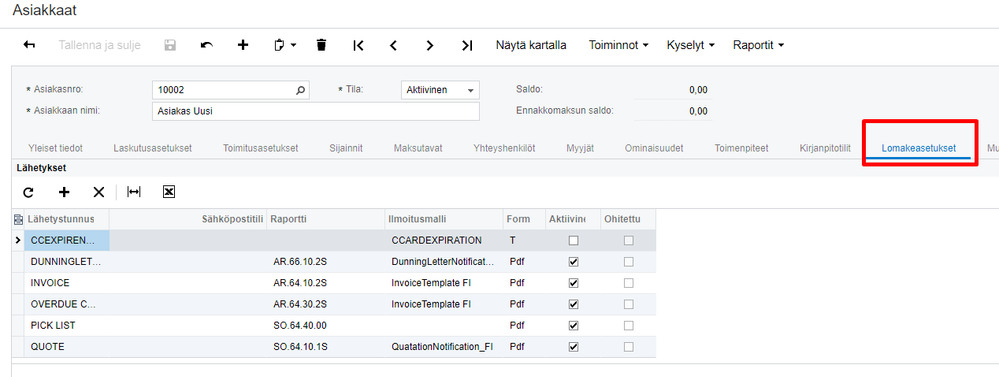999x377 pixels.
Task: Toggle Aktiivinen checkbox for OVERDUE C row
Action: (x=573, y=304)
